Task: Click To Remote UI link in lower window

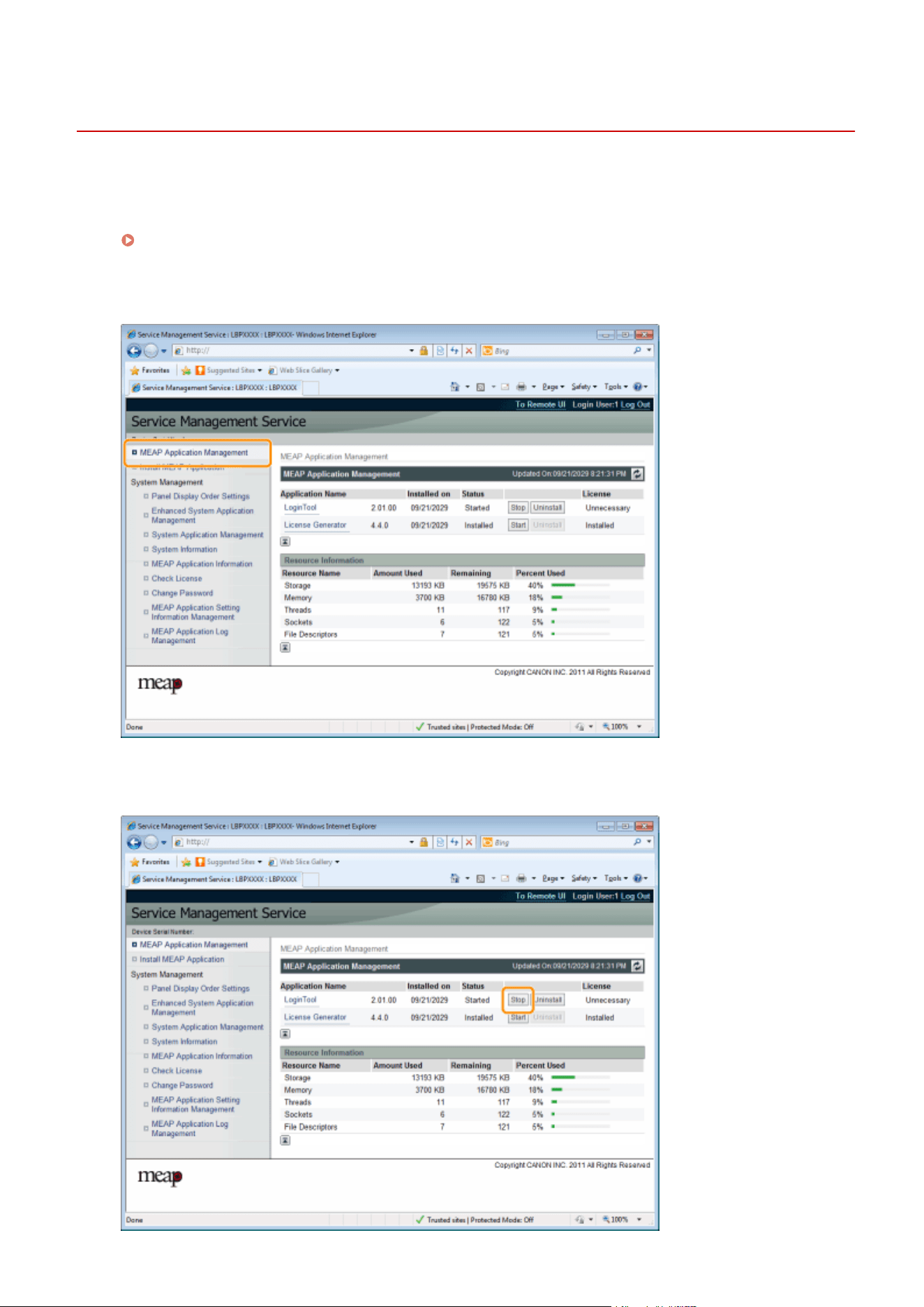Action: pyautogui.click(x=540, y=896)
